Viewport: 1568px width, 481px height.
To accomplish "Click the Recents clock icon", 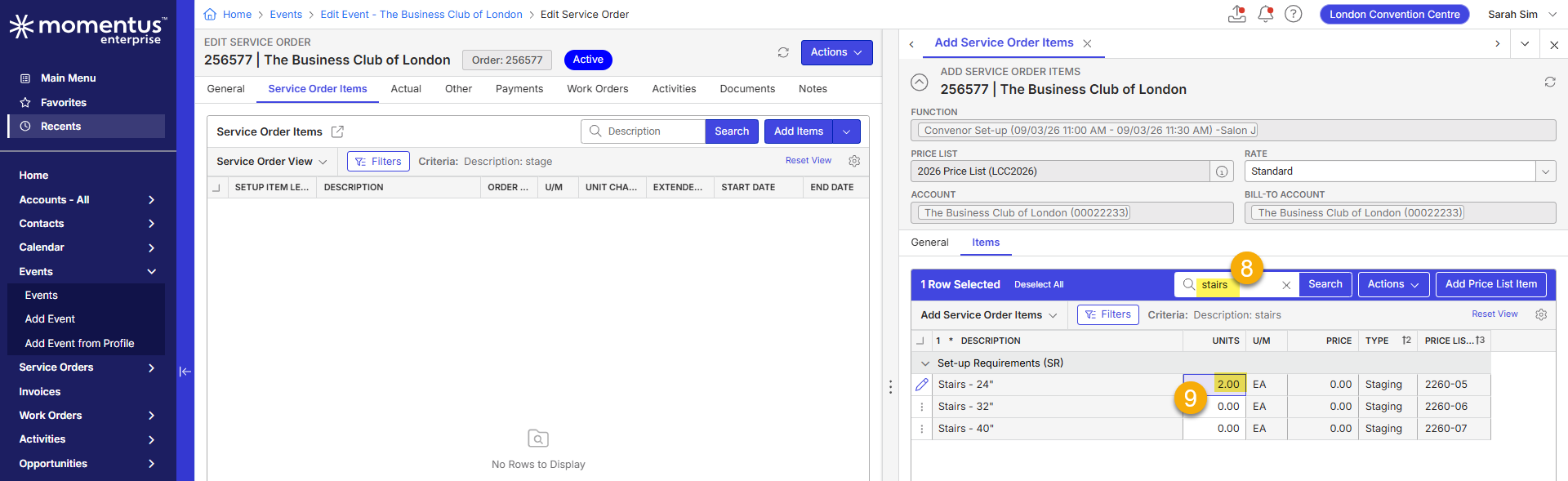I will [x=25, y=127].
